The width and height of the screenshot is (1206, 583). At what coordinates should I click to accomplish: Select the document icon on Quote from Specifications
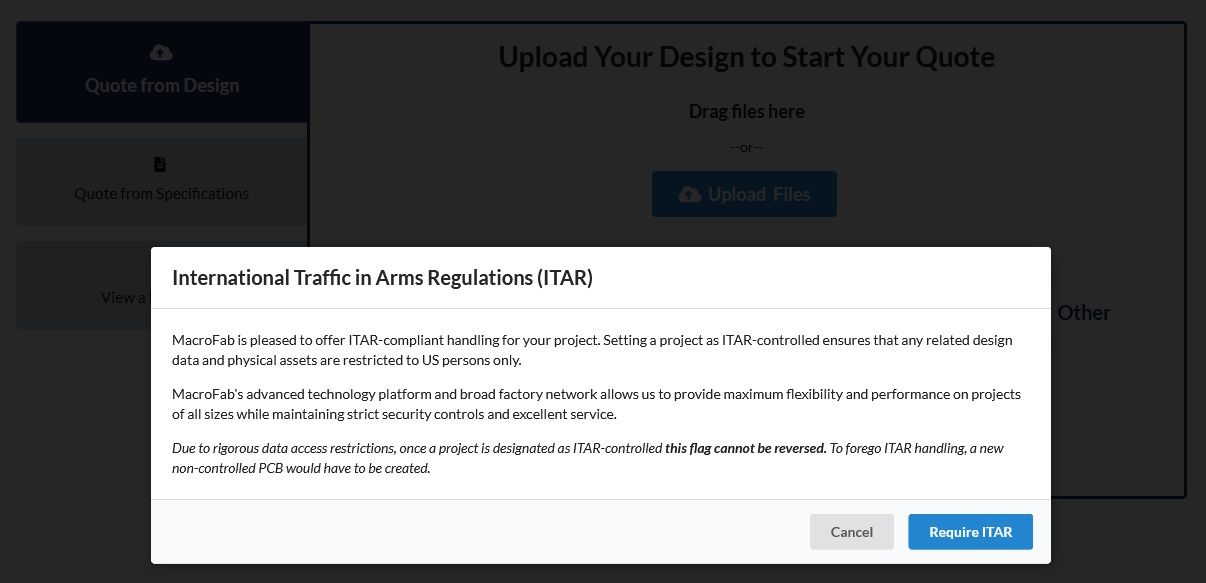(161, 164)
